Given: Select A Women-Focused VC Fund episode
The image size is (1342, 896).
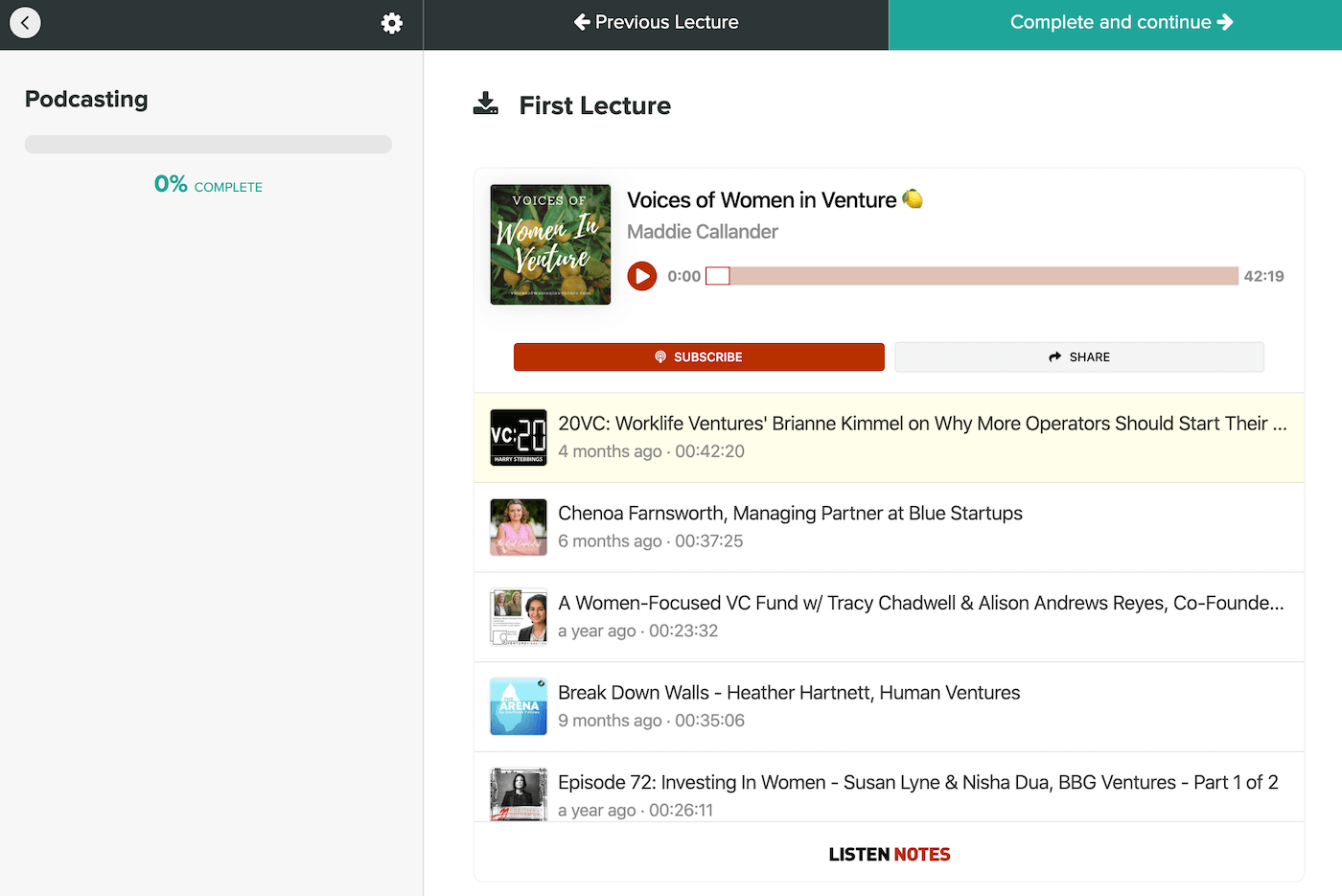Looking at the screenshot, I should [x=889, y=617].
